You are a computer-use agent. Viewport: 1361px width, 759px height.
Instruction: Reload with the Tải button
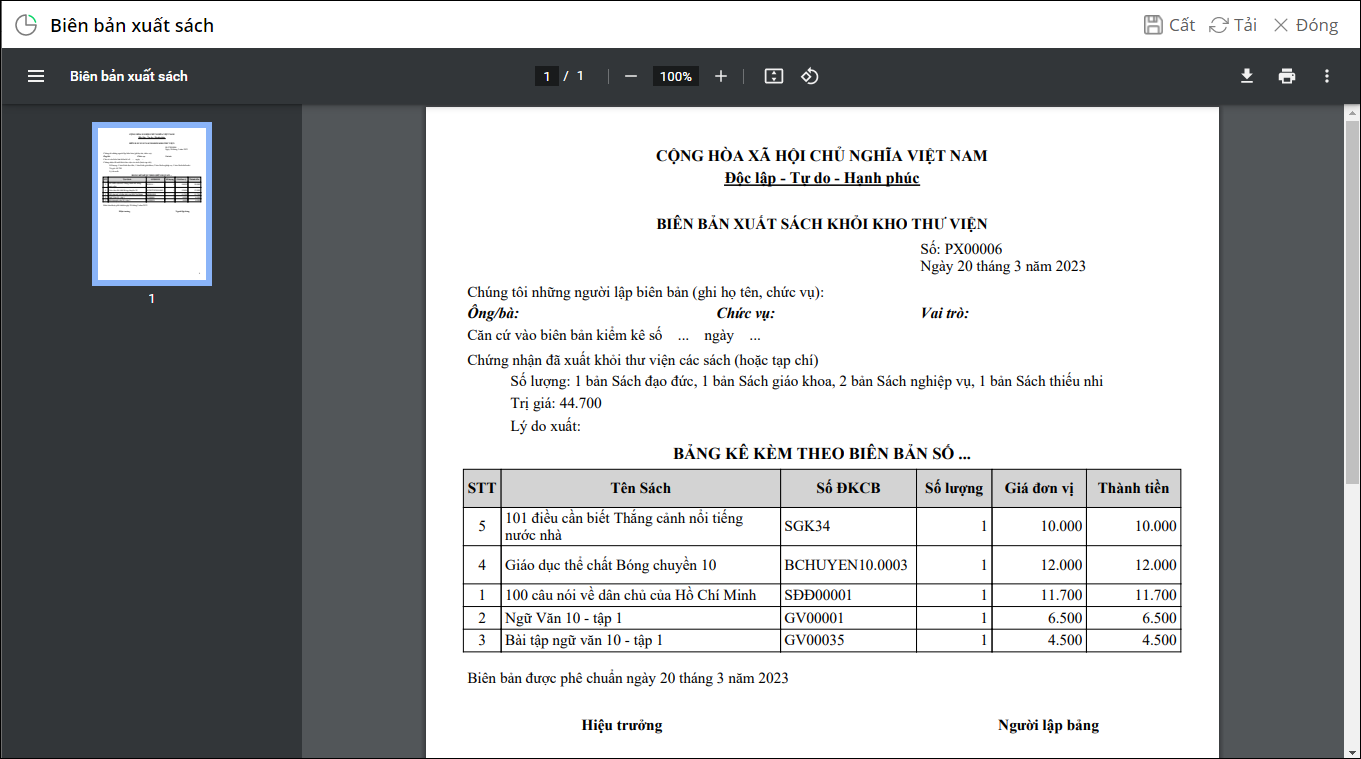[x=1233, y=25]
